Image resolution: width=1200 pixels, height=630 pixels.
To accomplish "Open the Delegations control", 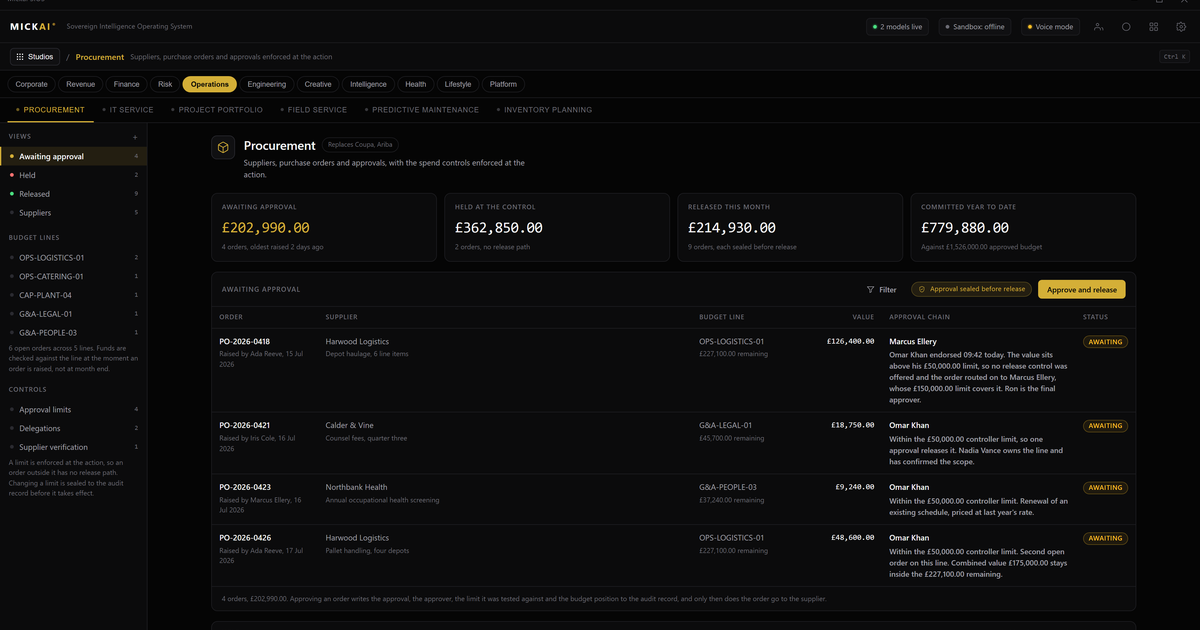I will tap(73, 428).
